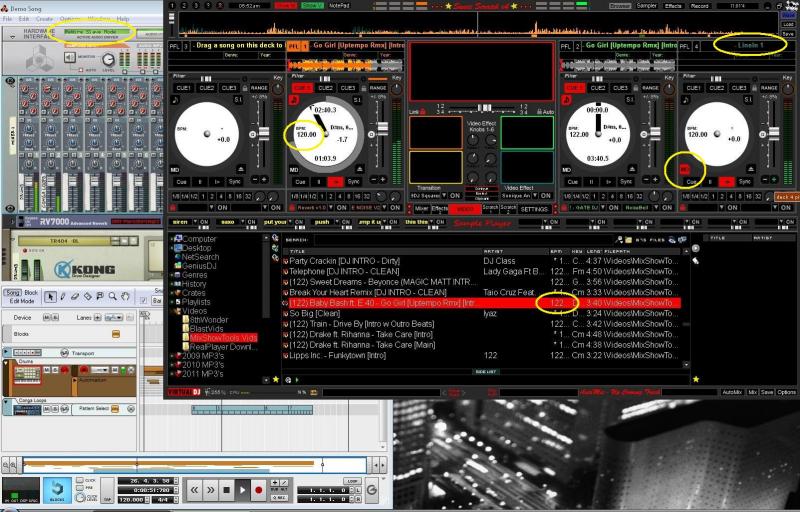The width and height of the screenshot is (800, 512).
Task: Expand the 2009 MP3's folder
Action: click(x=172, y=355)
